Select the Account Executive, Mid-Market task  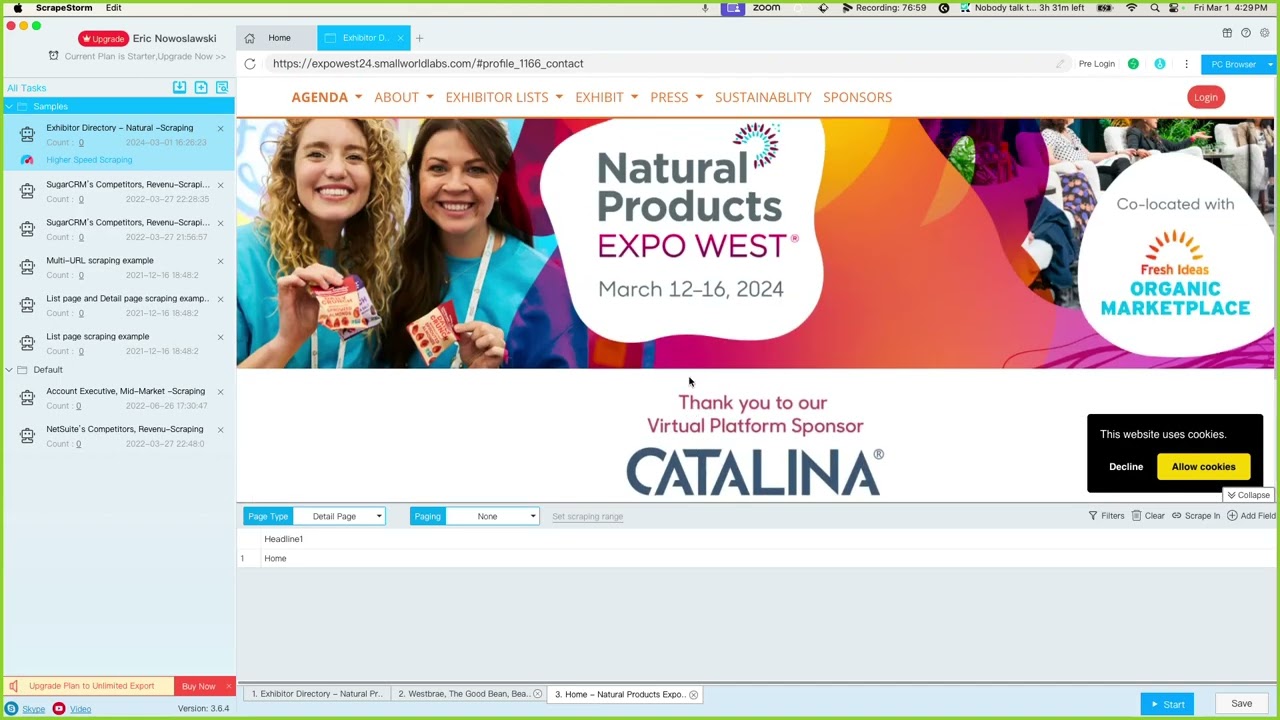[x=118, y=398]
